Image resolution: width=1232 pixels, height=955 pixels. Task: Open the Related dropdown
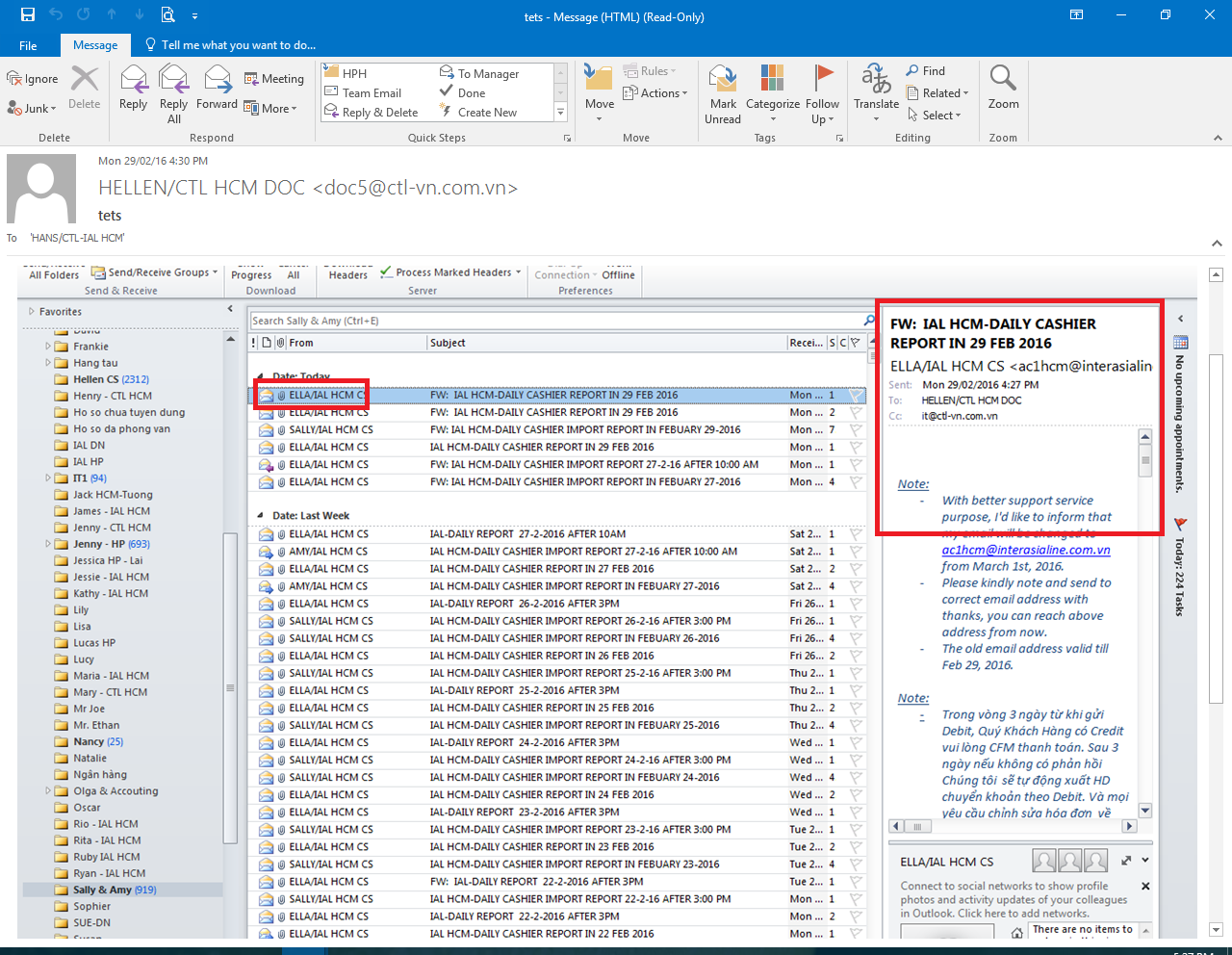[937, 93]
